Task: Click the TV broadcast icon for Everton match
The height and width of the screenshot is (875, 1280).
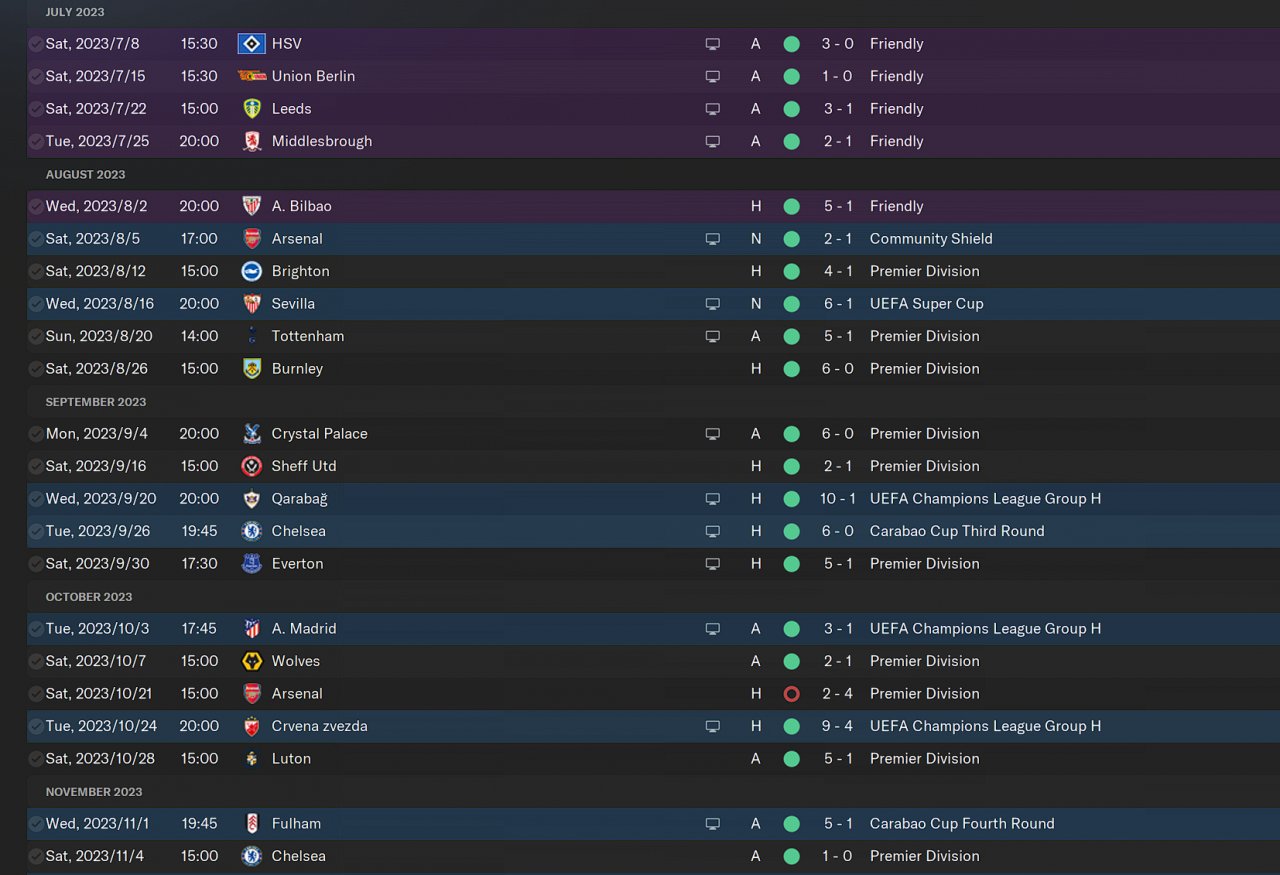Action: 712,564
